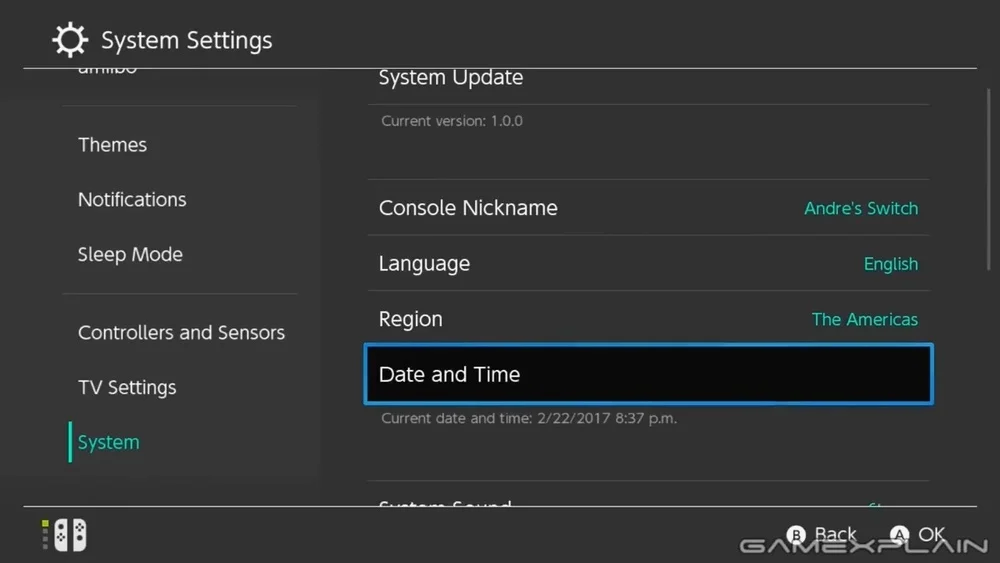Select TV Settings in the sidebar
1000x563 pixels.
(127, 387)
